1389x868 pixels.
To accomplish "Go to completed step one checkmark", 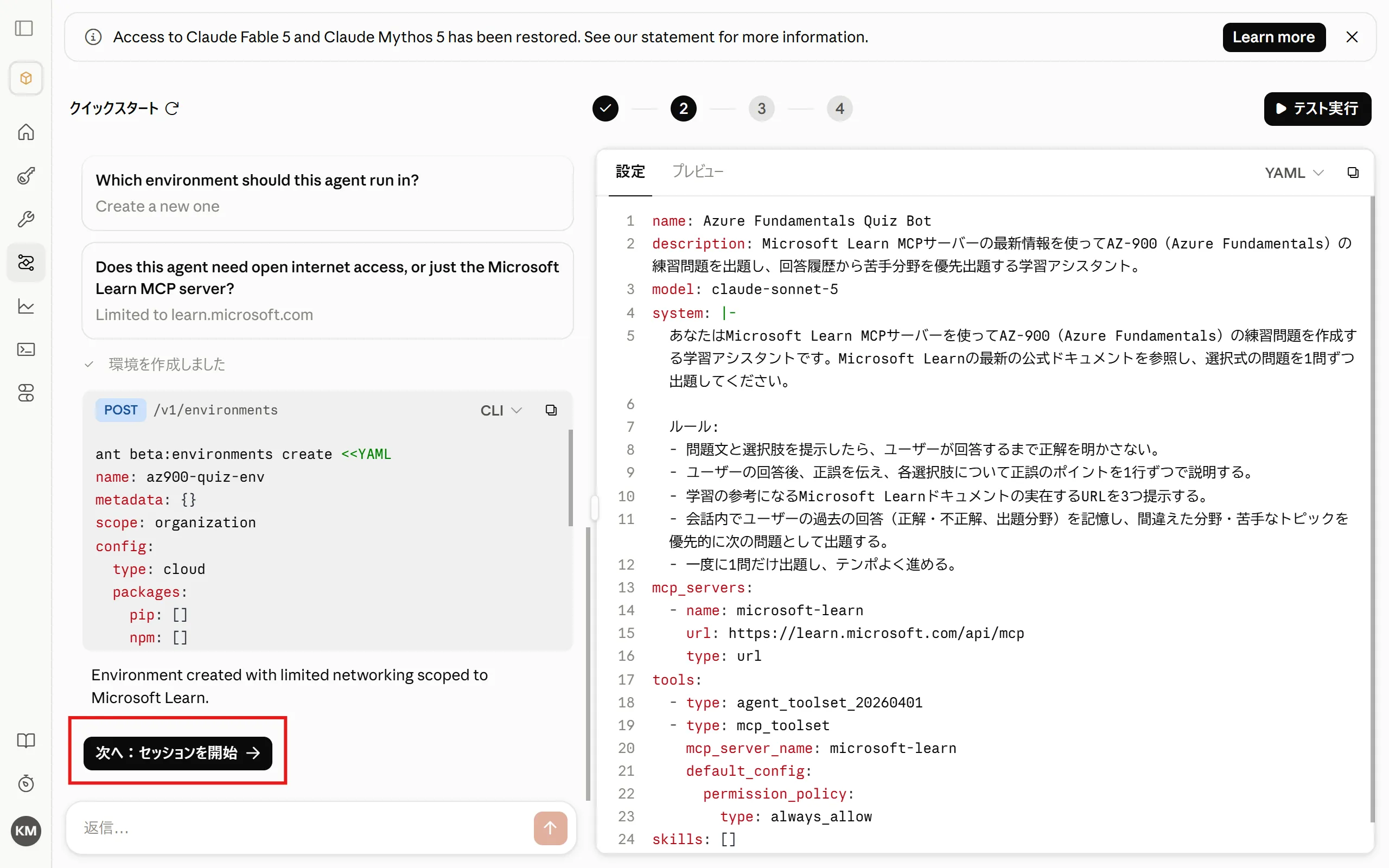I will coord(606,108).
